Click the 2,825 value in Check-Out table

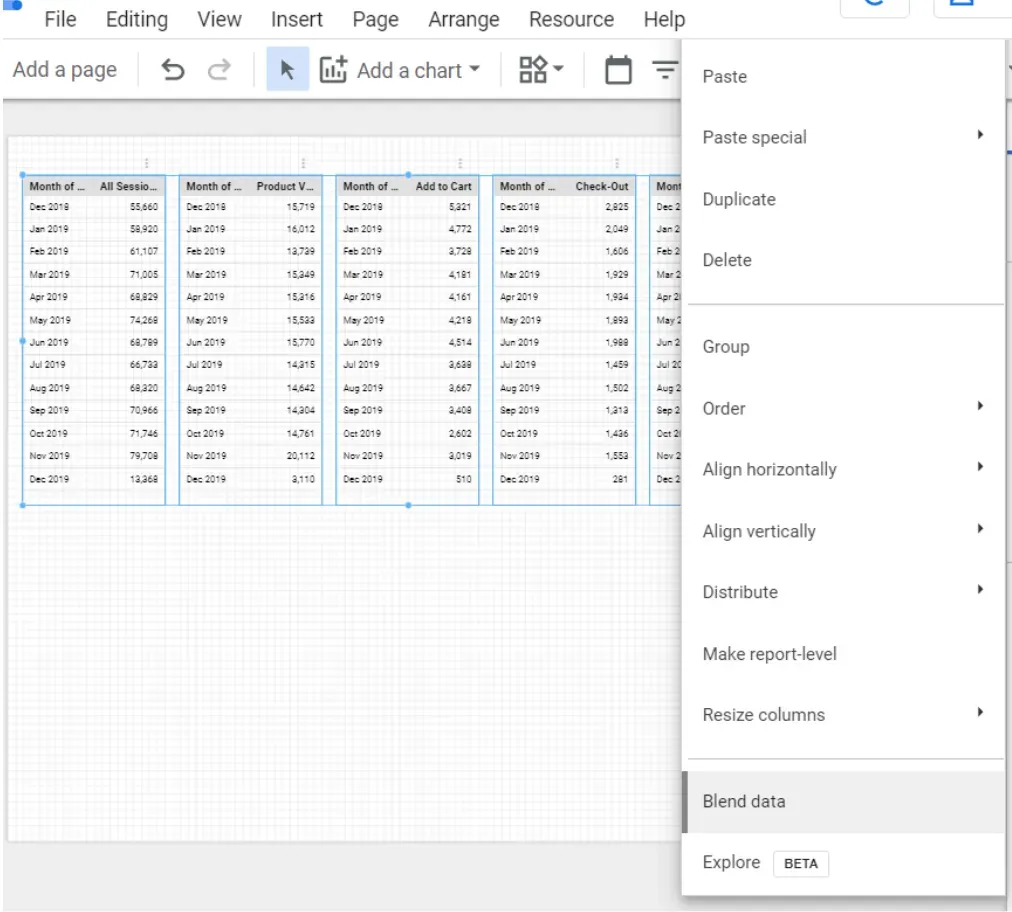pos(617,207)
